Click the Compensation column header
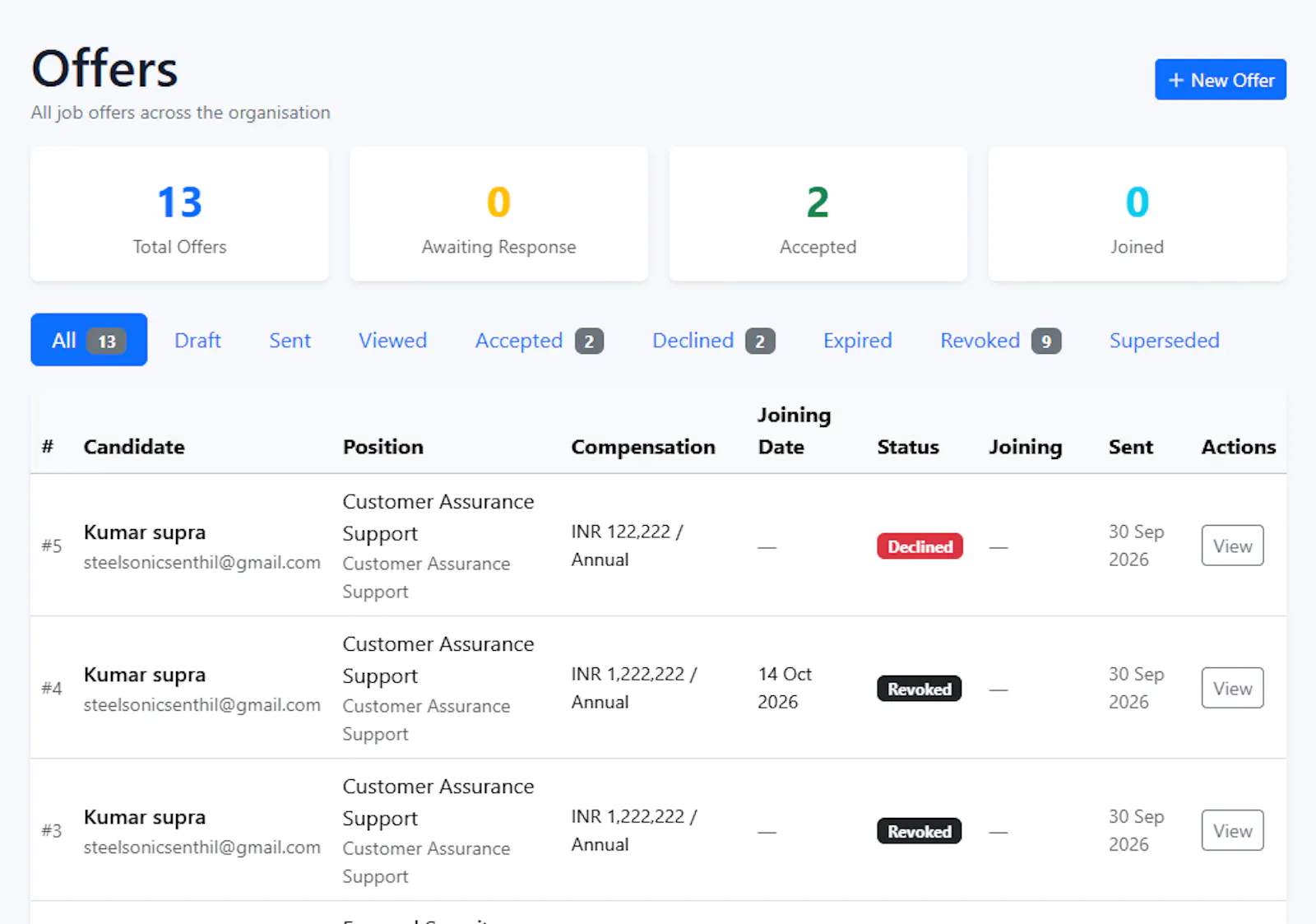Viewport: 1316px width, 924px height. [643, 447]
